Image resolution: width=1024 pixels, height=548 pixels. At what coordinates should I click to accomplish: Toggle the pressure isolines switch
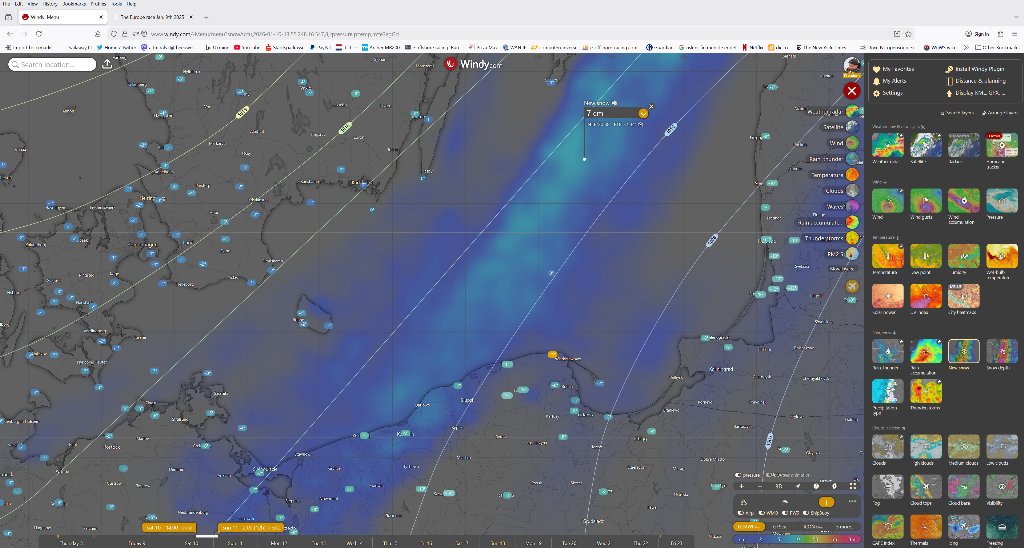(738, 475)
